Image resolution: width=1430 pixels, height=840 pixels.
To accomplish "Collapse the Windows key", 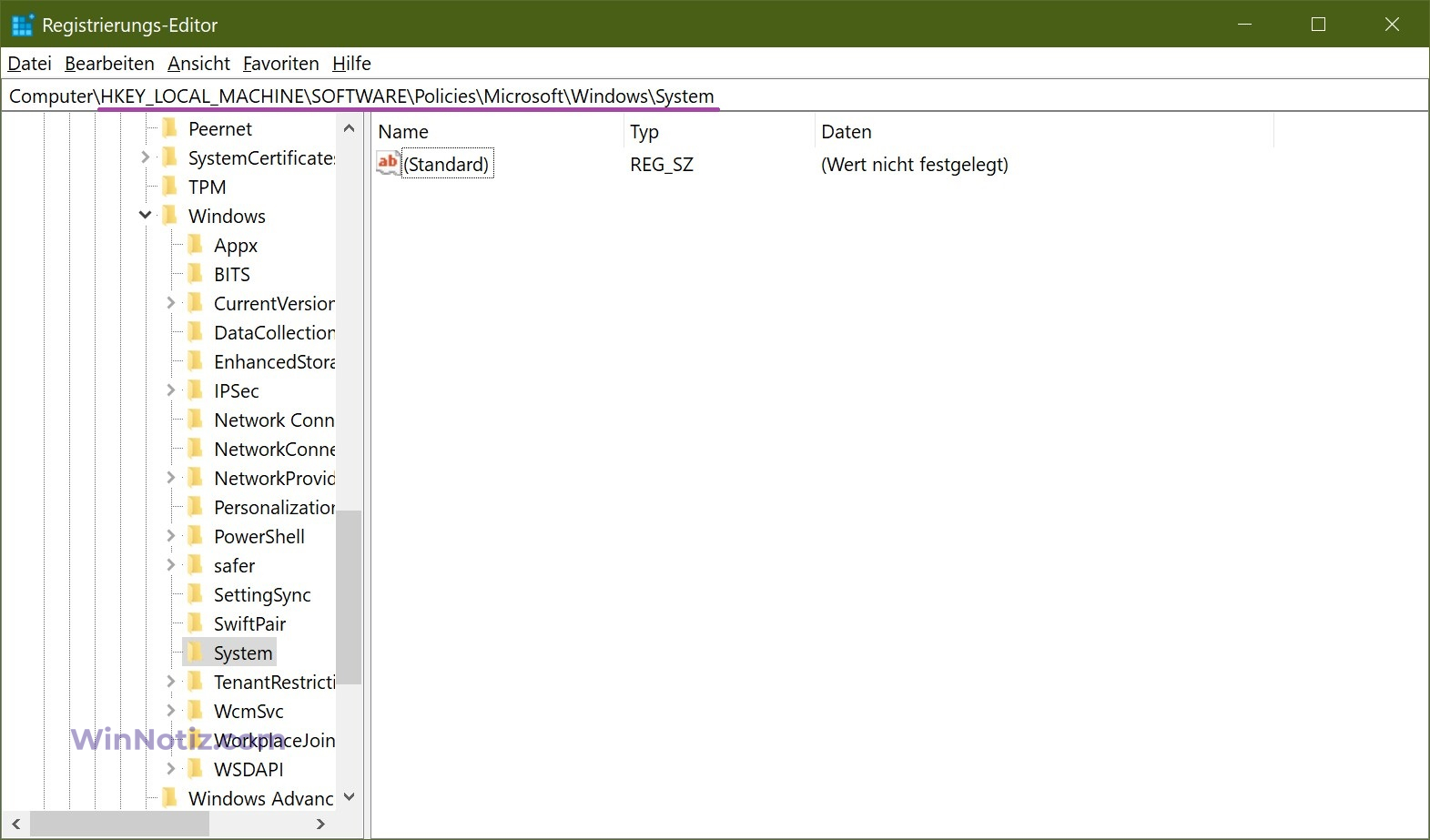I will pos(145,216).
